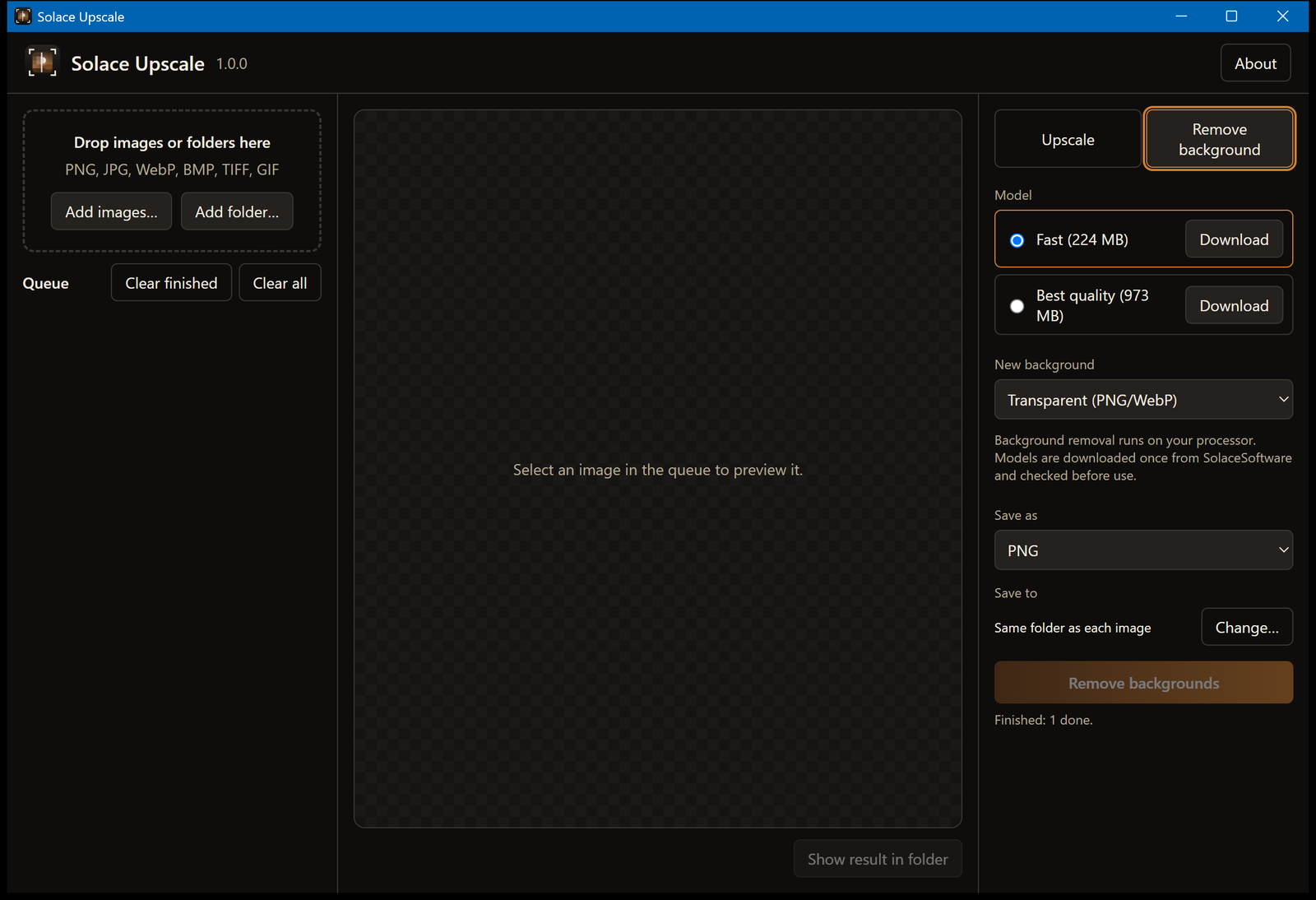Minimize the Solace Upscale window
Image resolution: width=1316 pixels, height=900 pixels.
(x=1181, y=16)
